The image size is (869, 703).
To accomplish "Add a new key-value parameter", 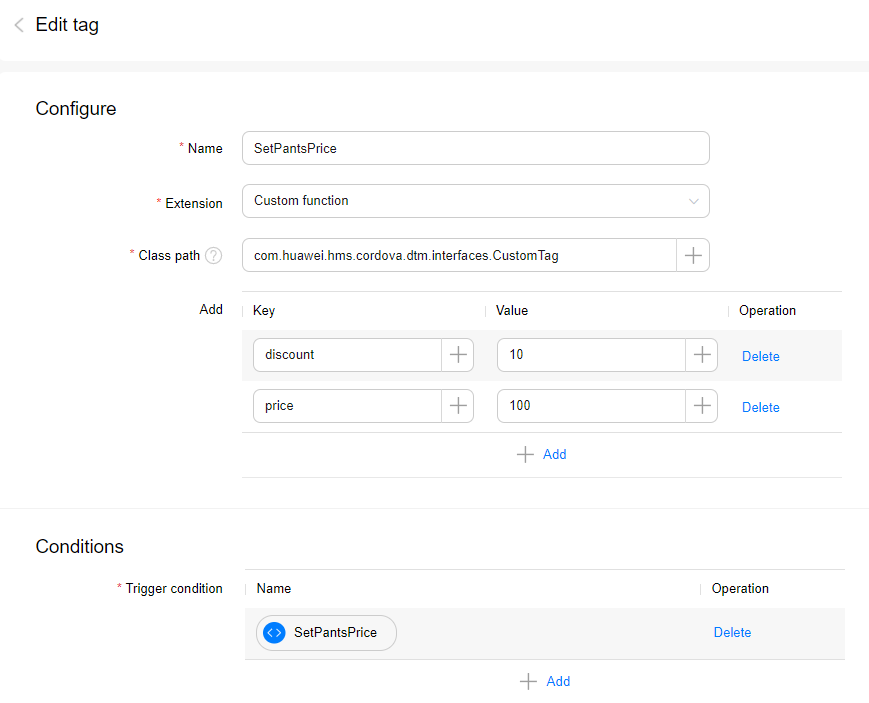I will pyautogui.click(x=542, y=454).
